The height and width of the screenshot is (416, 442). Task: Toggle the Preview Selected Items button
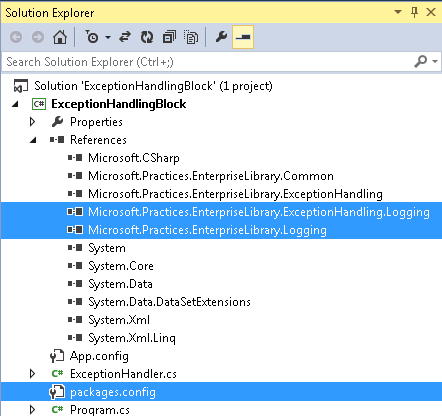(x=243, y=37)
